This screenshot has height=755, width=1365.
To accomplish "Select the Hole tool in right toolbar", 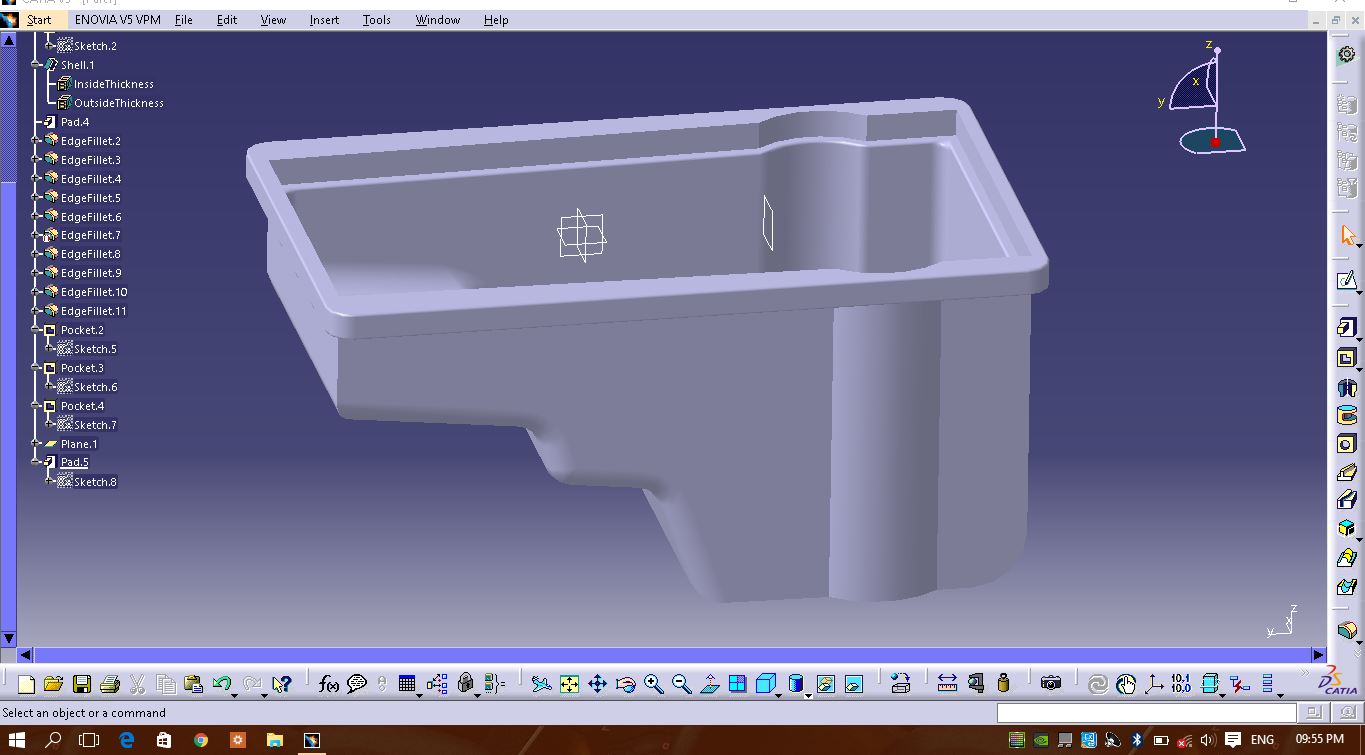I will [1346, 444].
